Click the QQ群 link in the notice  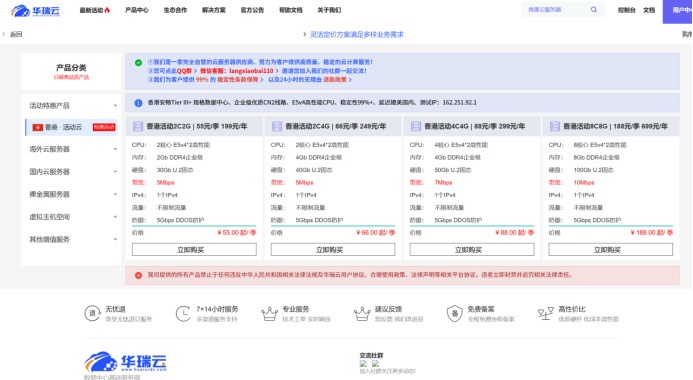pos(184,71)
